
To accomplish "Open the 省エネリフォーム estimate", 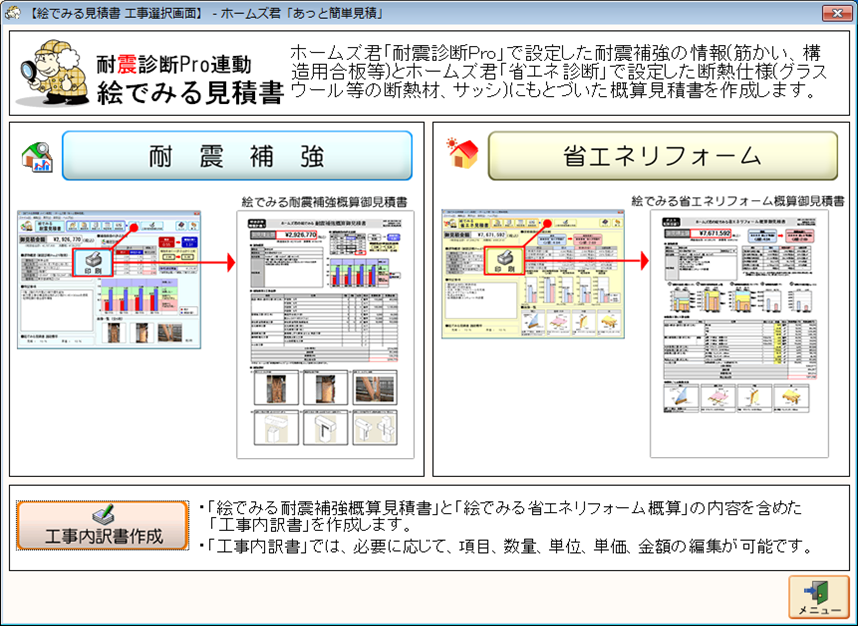I will [x=663, y=156].
